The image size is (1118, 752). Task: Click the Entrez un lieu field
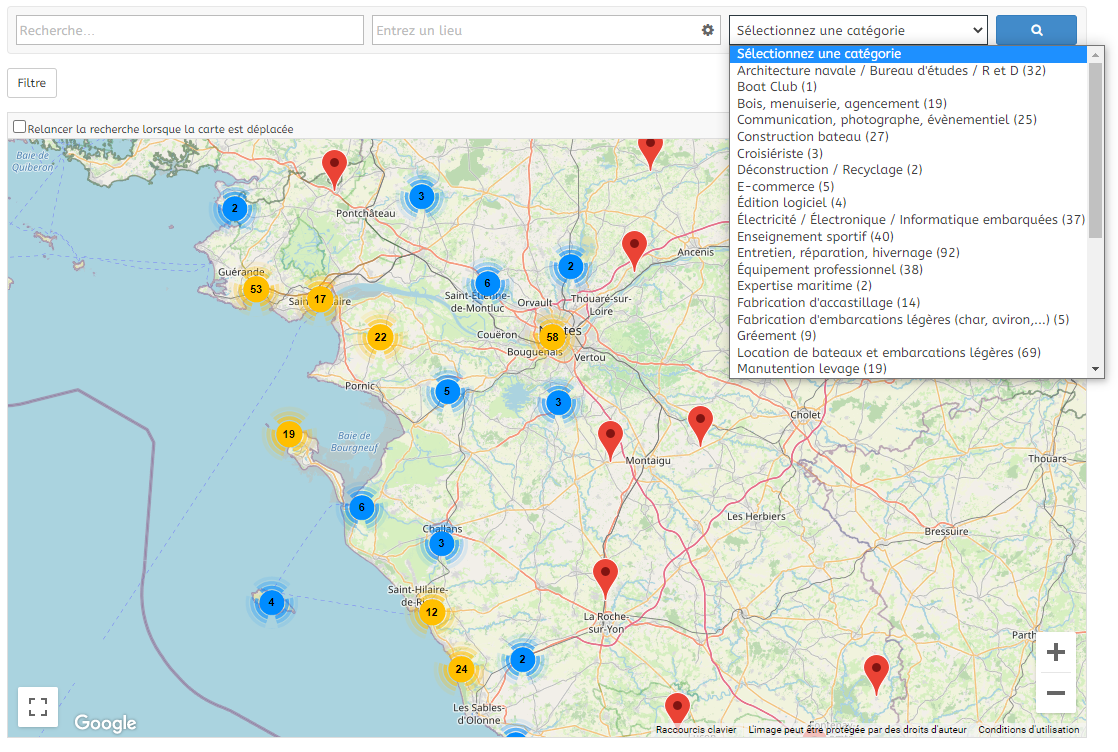535,30
